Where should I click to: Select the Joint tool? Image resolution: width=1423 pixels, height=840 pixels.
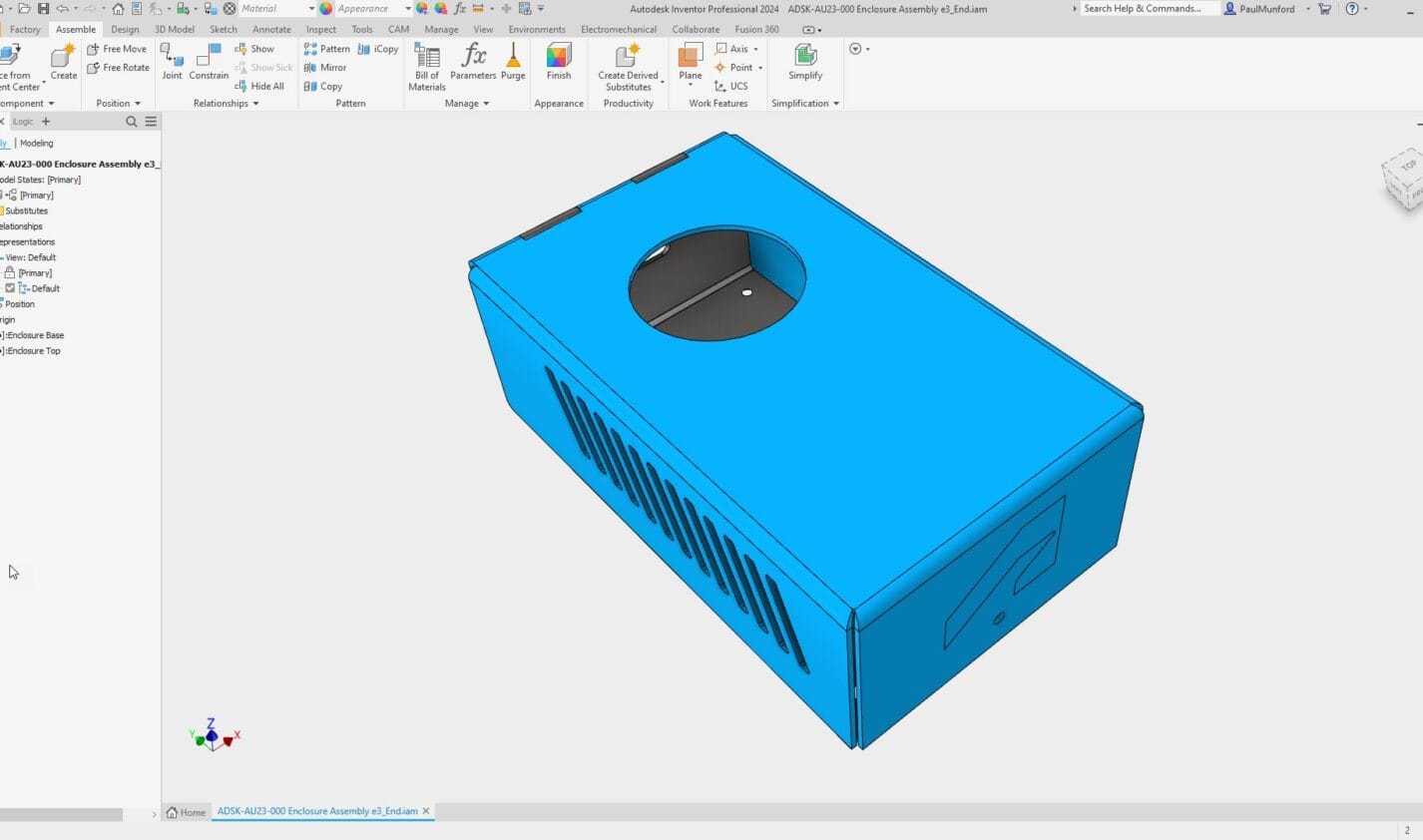point(172,62)
